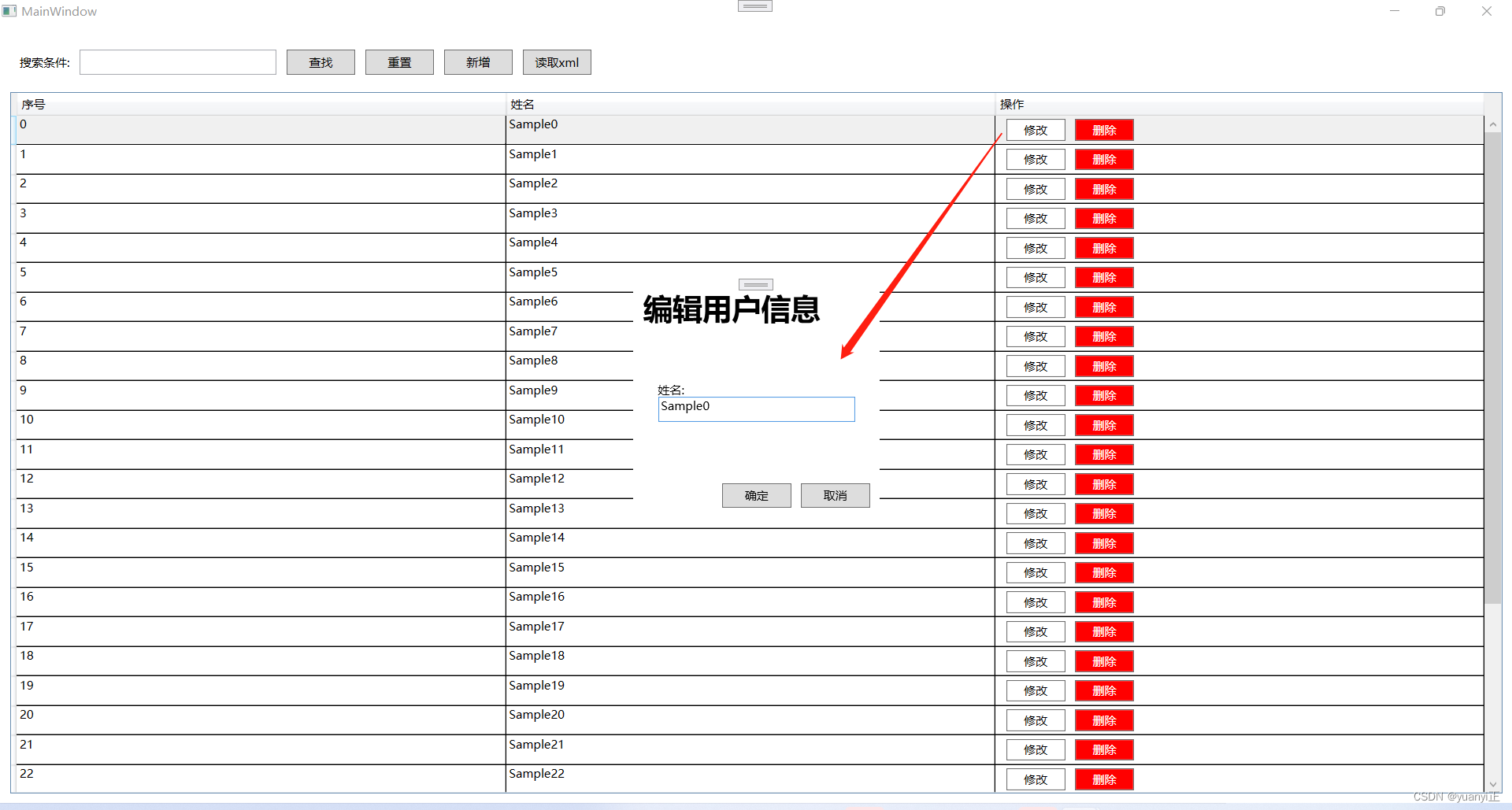Image resolution: width=1512 pixels, height=810 pixels.
Task: Click 修改 for row Sample6
Action: click(1036, 307)
